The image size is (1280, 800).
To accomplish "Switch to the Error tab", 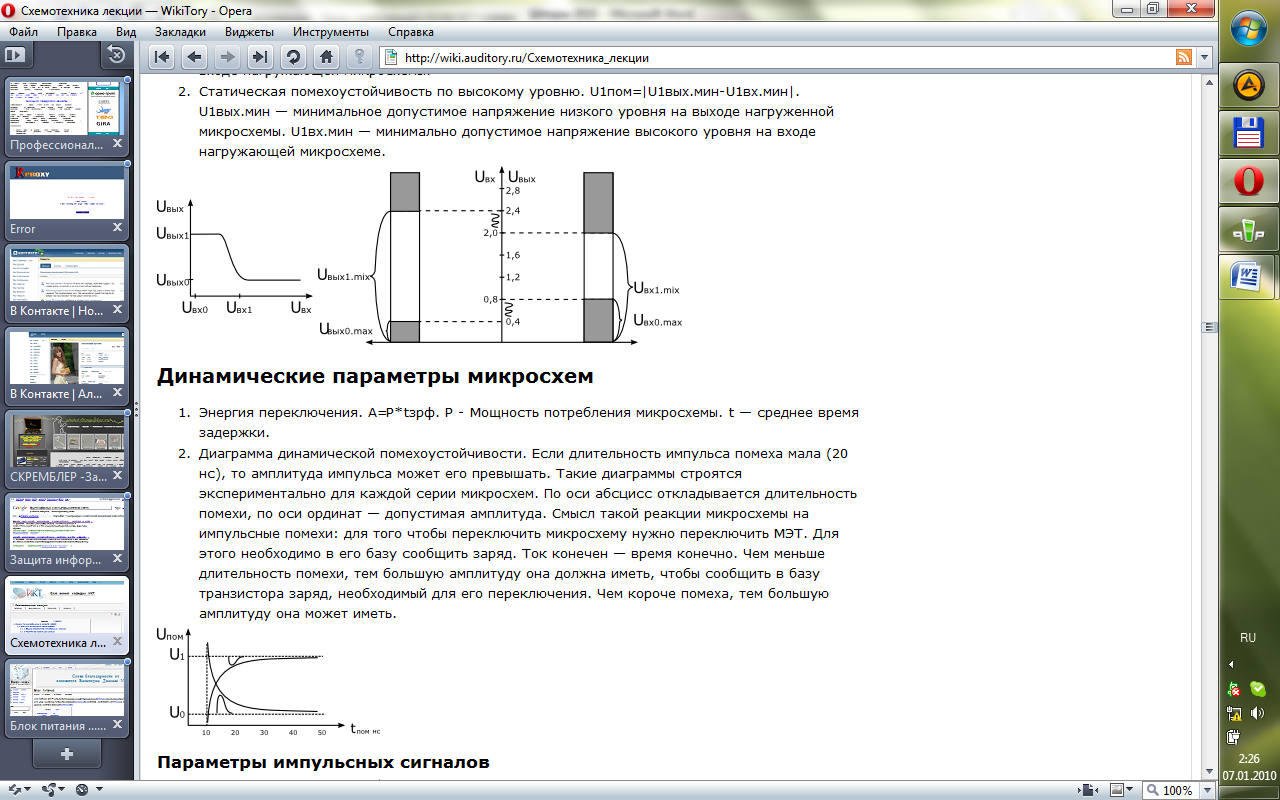I will click(x=66, y=199).
